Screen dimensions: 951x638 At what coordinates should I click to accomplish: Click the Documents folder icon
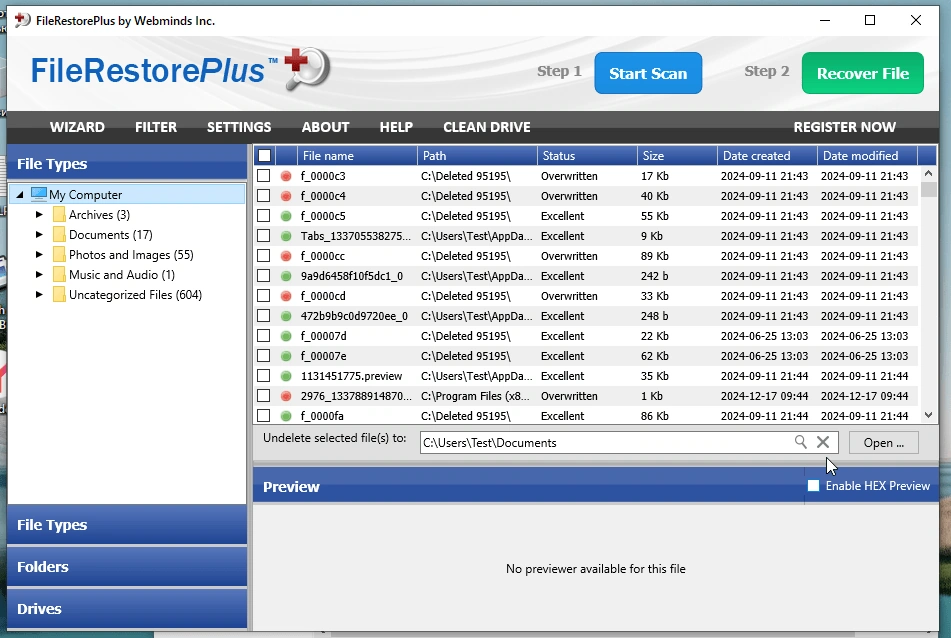pyautogui.click(x=59, y=235)
